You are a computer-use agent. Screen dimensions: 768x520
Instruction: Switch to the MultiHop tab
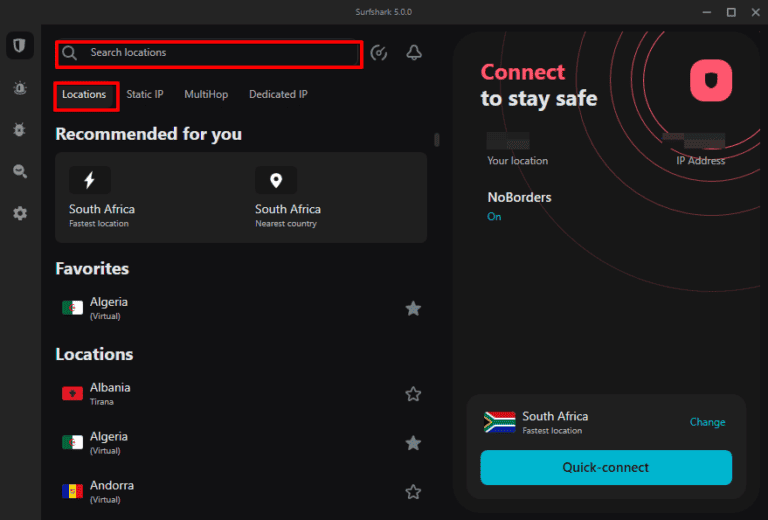[x=206, y=95]
